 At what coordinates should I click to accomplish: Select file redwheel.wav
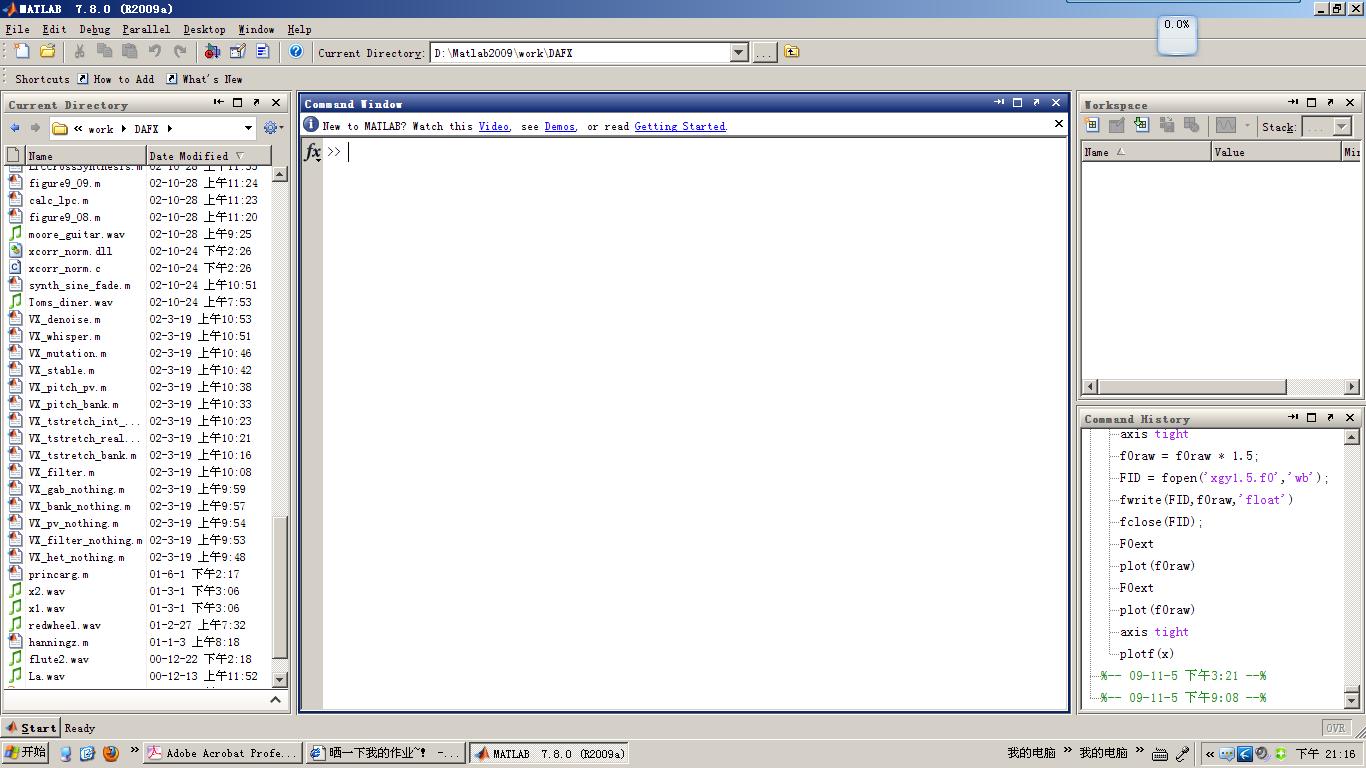[64, 625]
